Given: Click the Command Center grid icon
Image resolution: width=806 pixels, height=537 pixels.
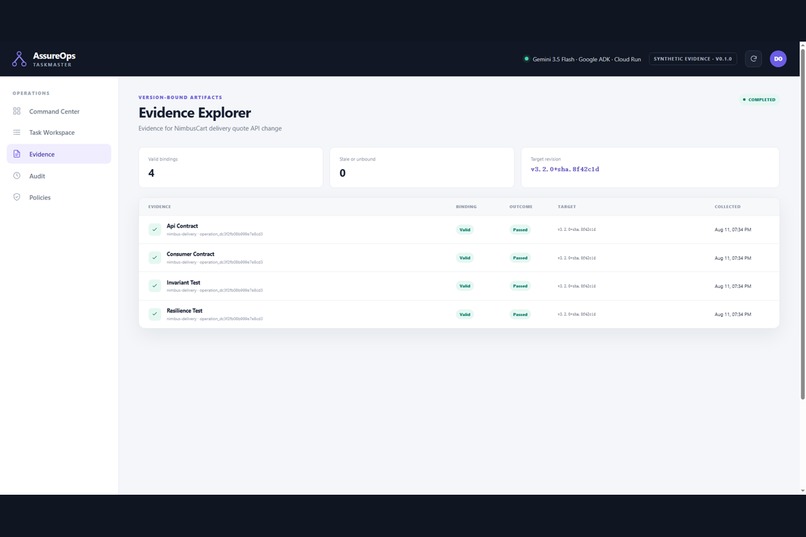Looking at the screenshot, I should pyautogui.click(x=16, y=111).
